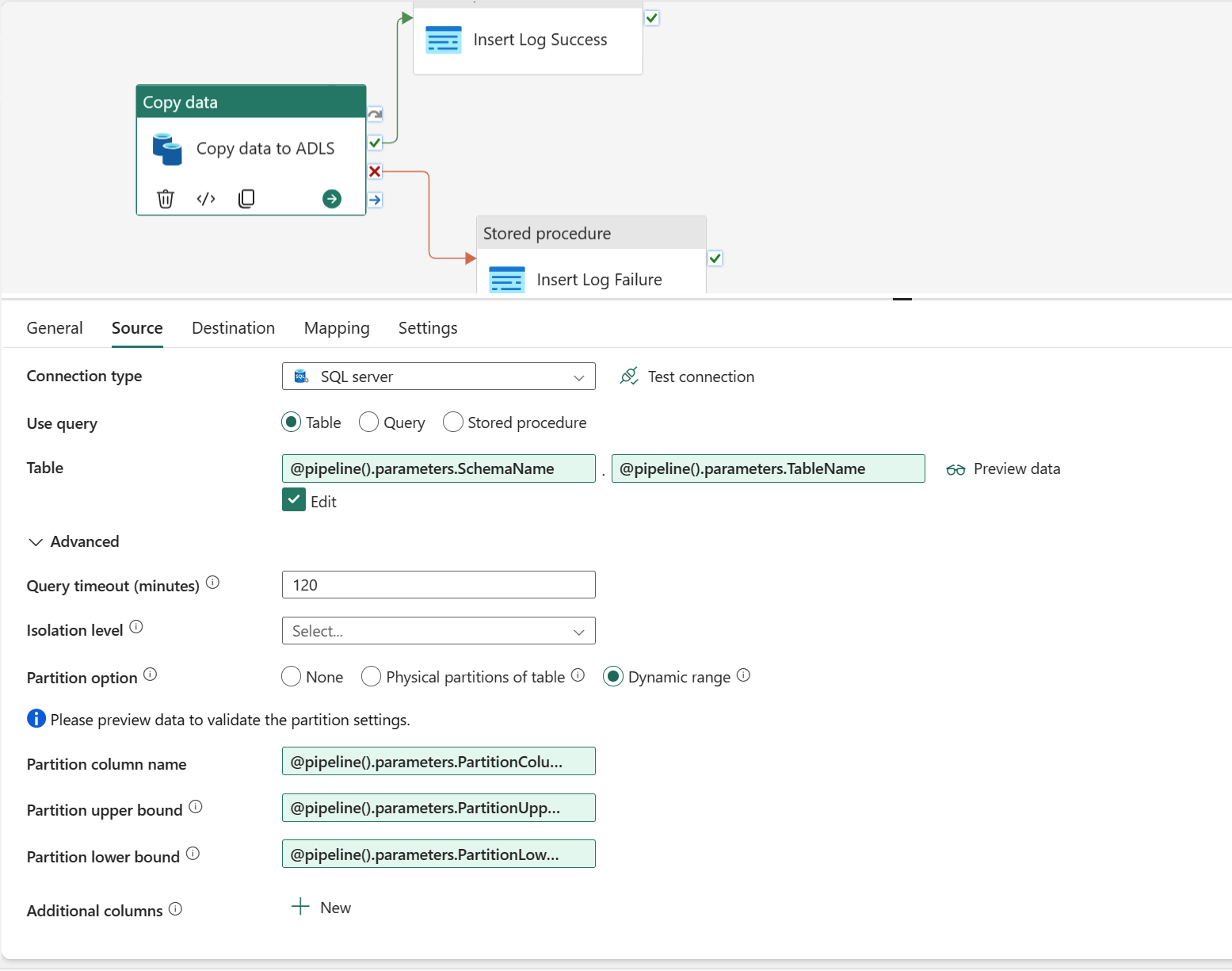Open code view of Copy data activity
This screenshot has height=971, width=1232.
pyautogui.click(x=205, y=199)
